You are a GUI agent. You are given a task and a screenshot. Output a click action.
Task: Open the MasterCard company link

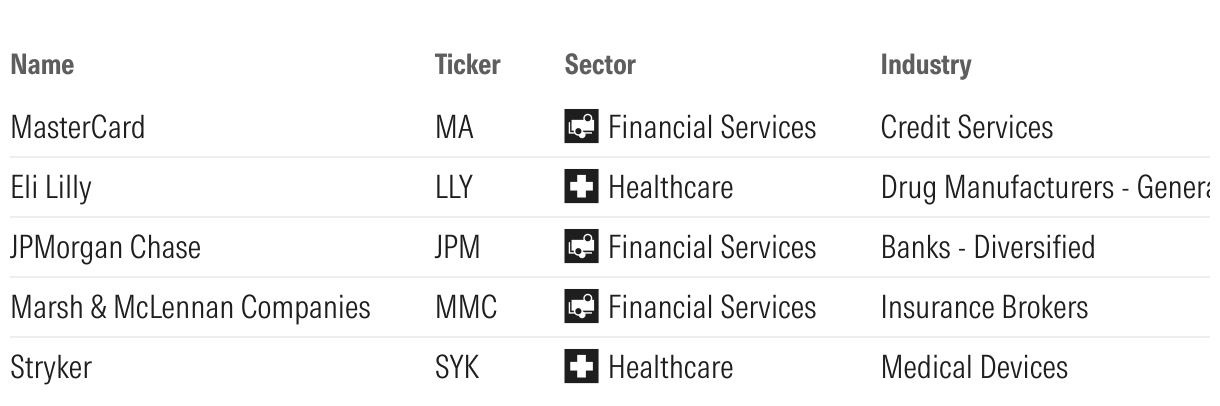click(77, 128)
